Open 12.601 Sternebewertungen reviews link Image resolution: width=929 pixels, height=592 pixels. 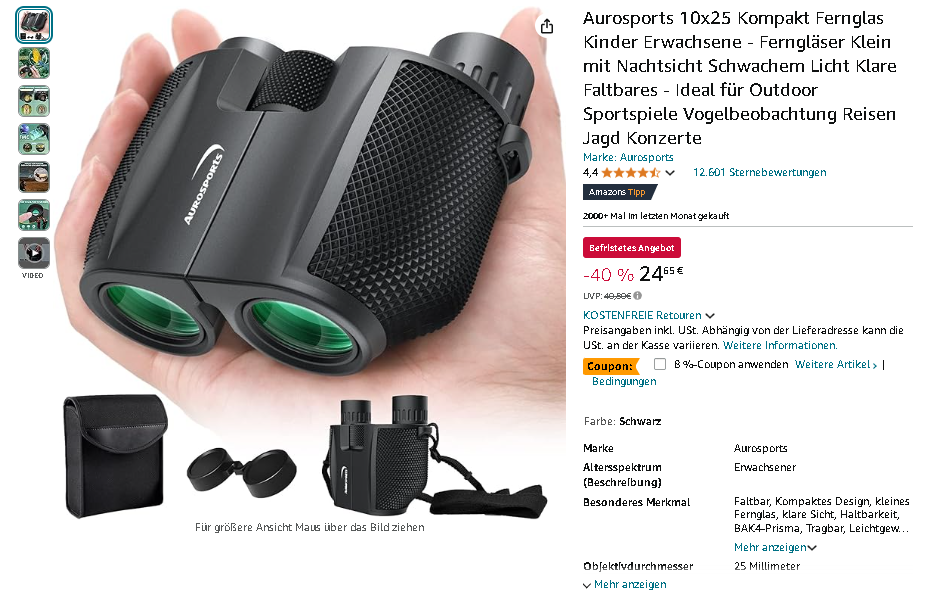760,172
